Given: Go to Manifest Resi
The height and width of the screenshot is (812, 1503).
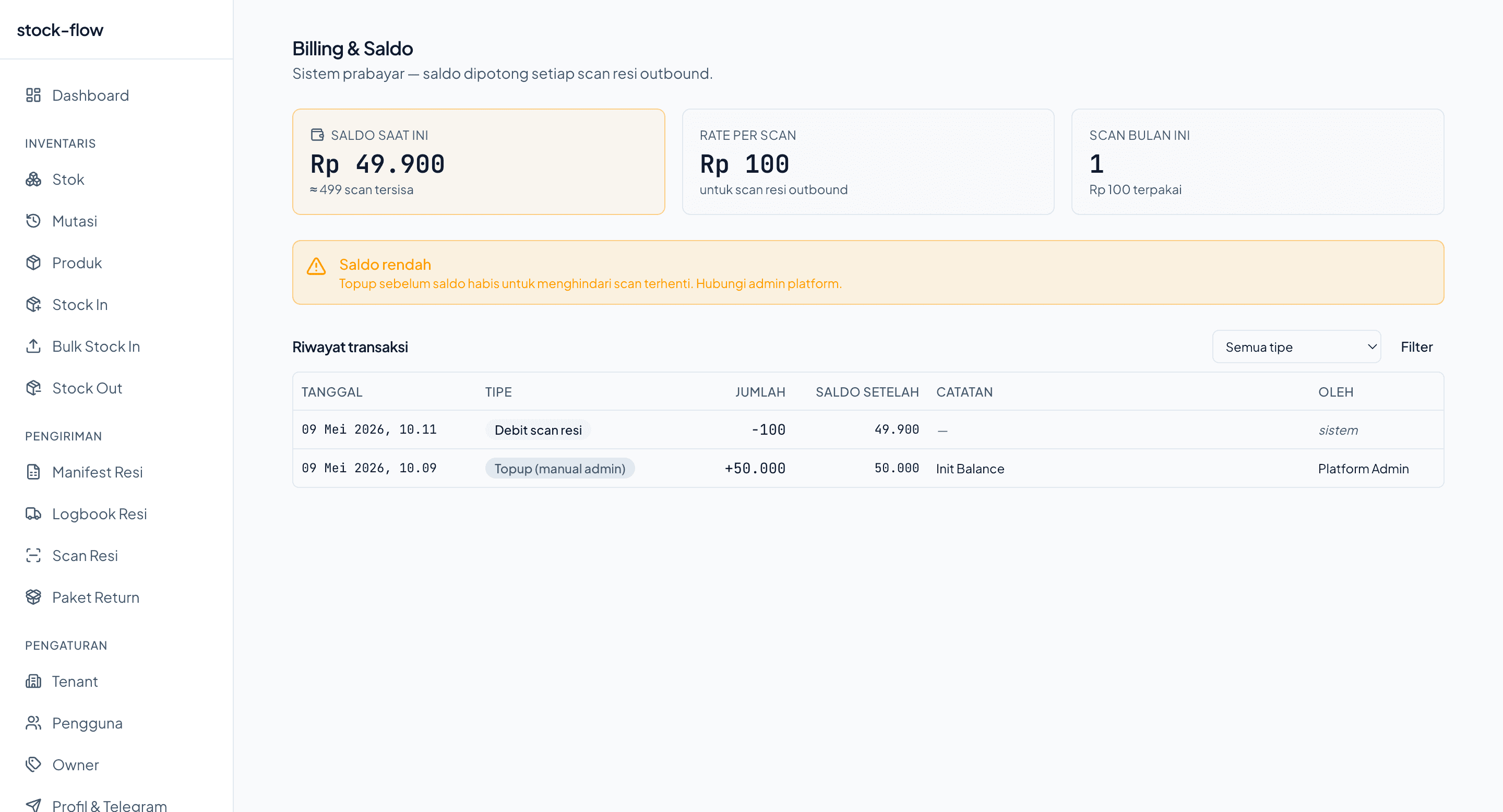Looking at the screenshot, I should pyautogui.click(x=116, y=472).
